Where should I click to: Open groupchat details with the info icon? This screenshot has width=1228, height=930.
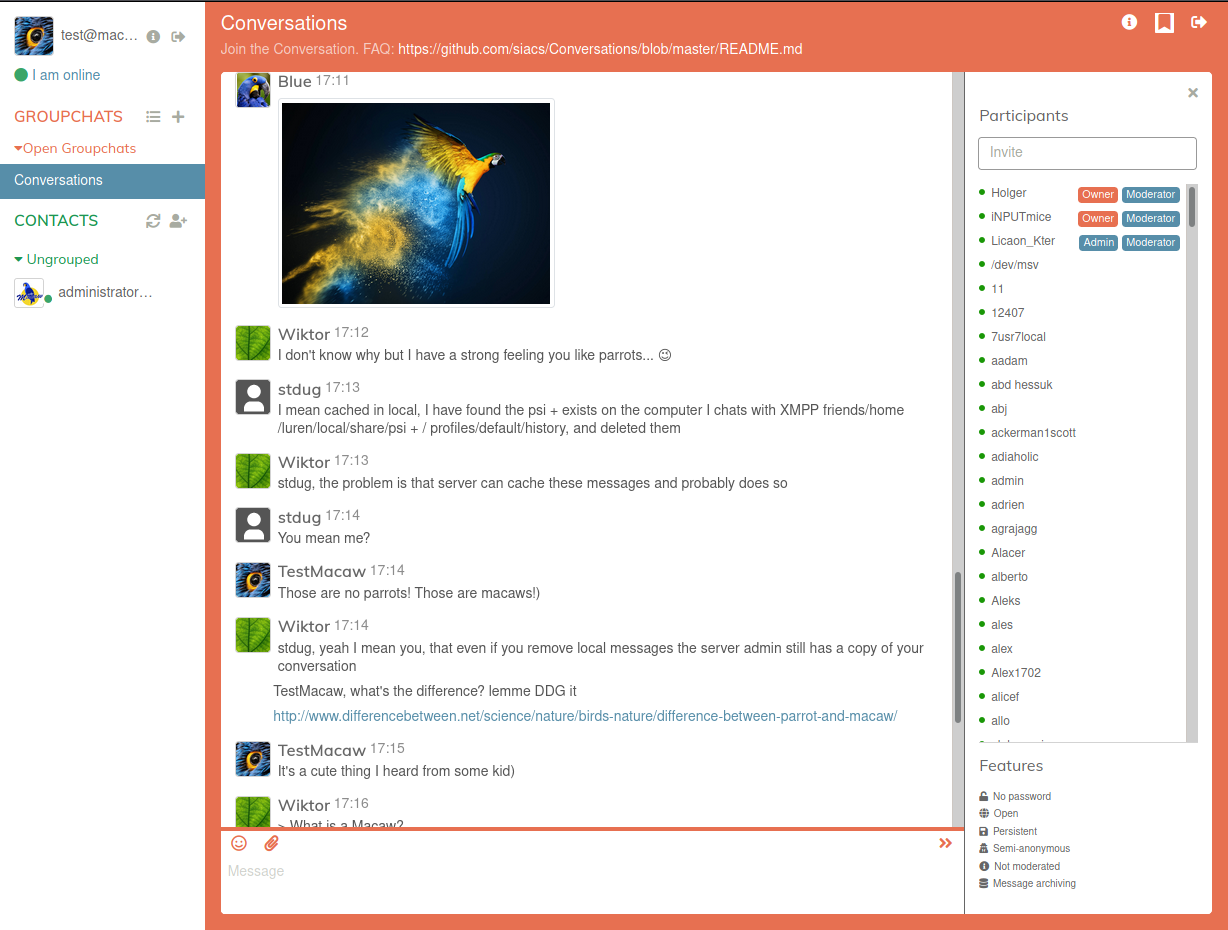coord(1129,21)
